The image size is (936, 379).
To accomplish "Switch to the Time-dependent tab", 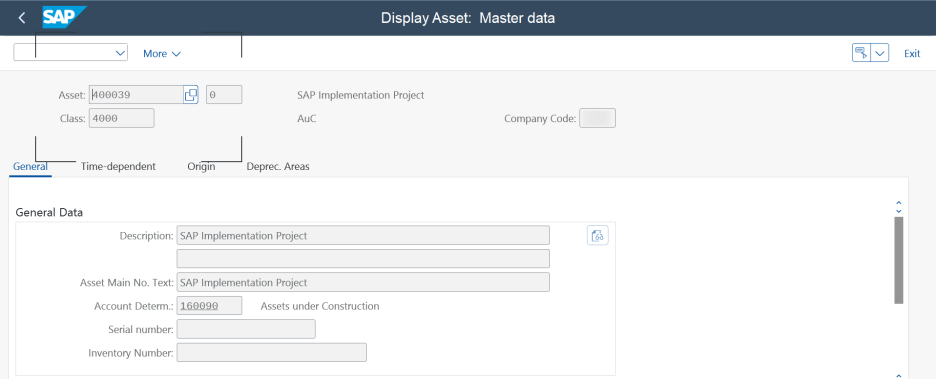I will 118,167.
